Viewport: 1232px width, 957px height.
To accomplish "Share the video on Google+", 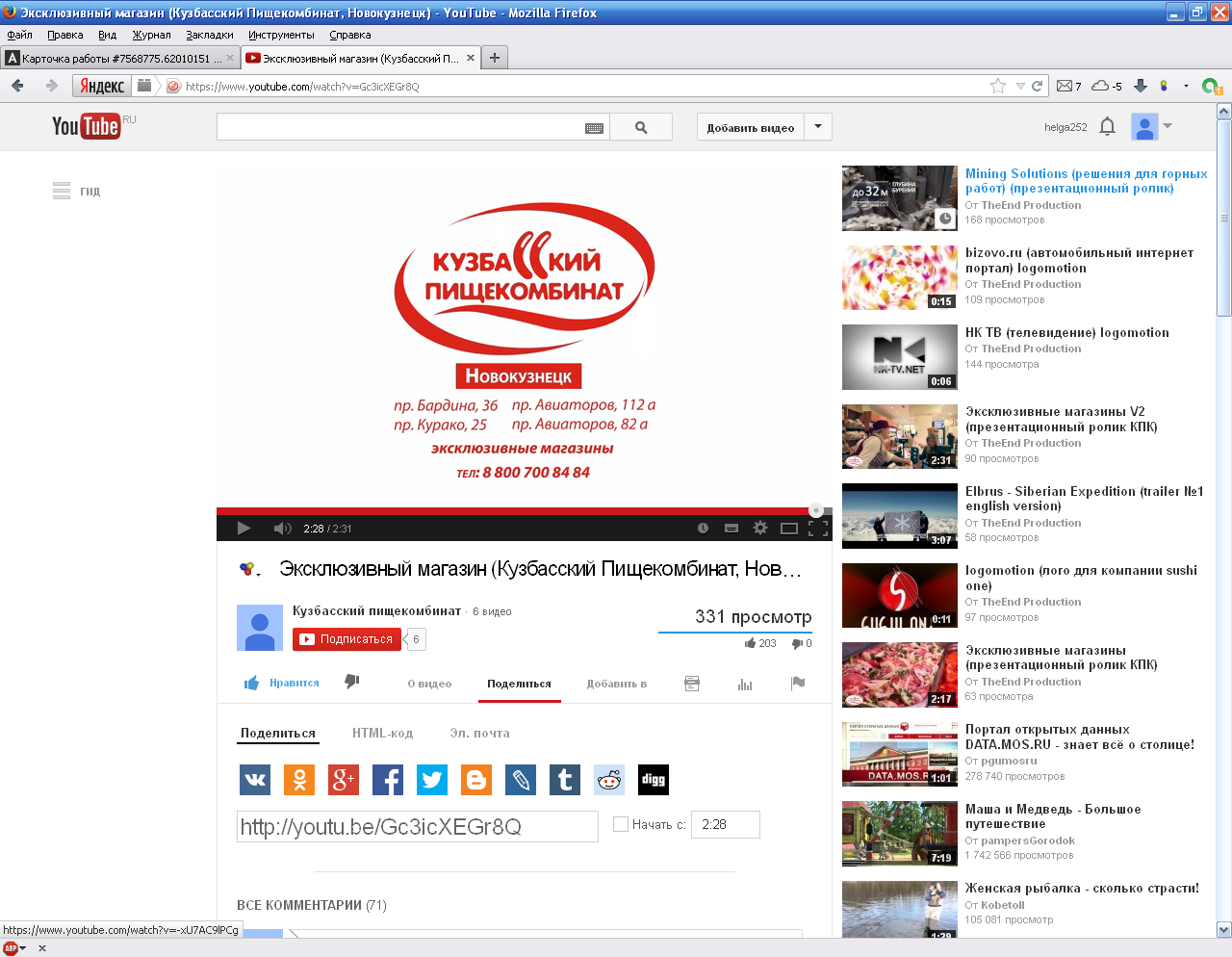I will coord(344,780).
